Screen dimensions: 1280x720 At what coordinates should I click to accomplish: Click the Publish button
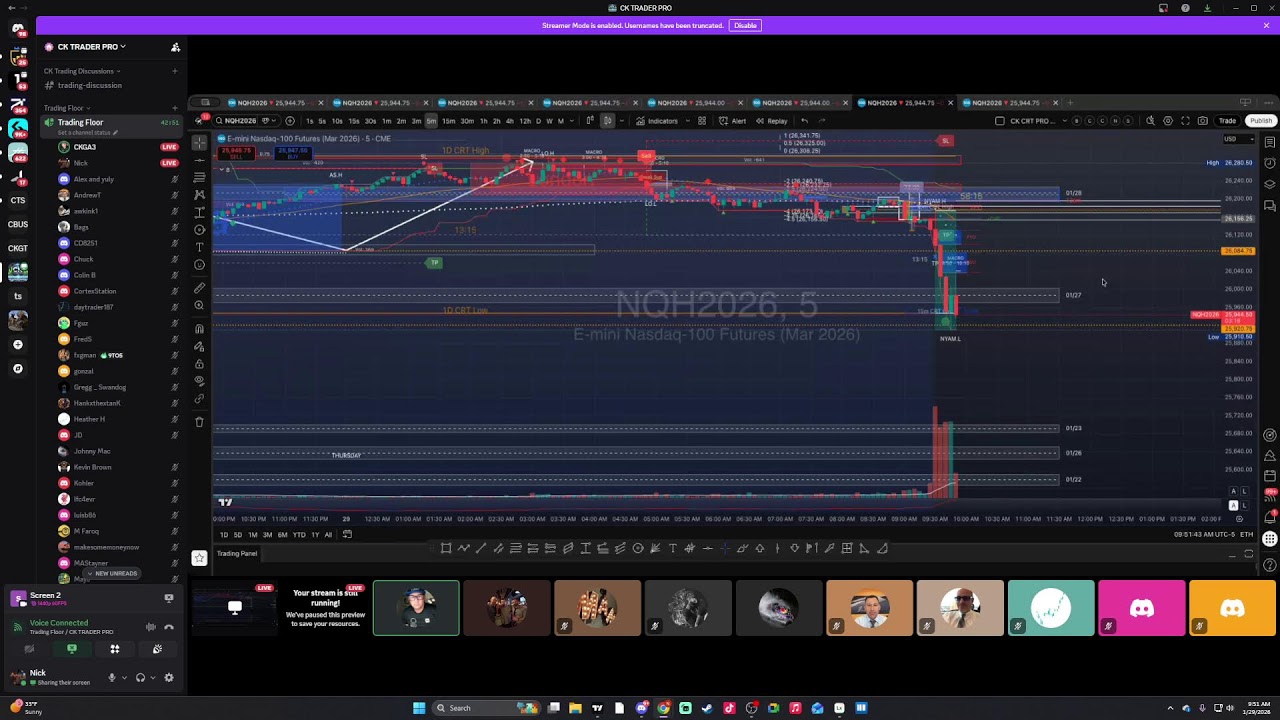pos(1260,121)
